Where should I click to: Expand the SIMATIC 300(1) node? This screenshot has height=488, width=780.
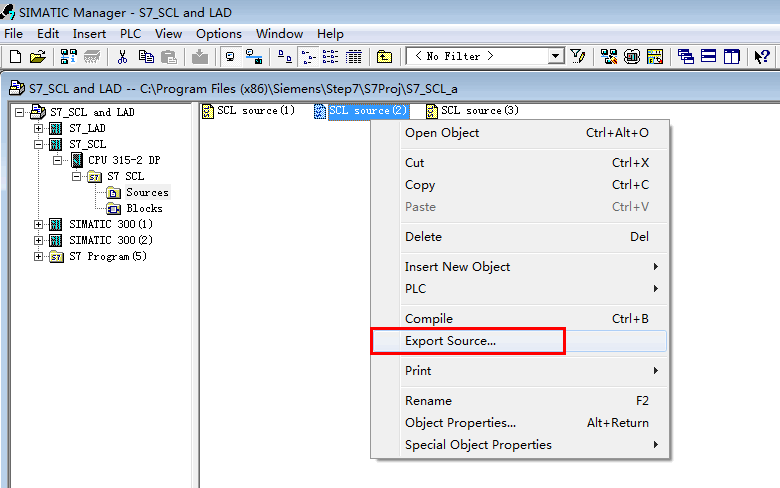[x=38, y=224]
